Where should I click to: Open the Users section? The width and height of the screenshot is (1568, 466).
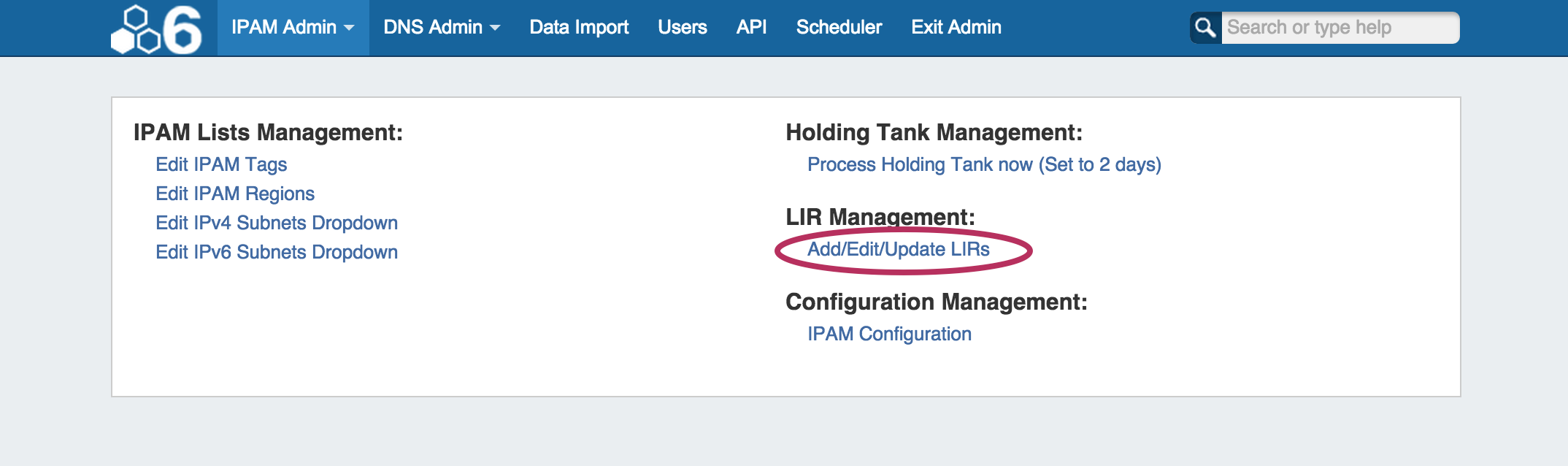(x=682, y=28)
